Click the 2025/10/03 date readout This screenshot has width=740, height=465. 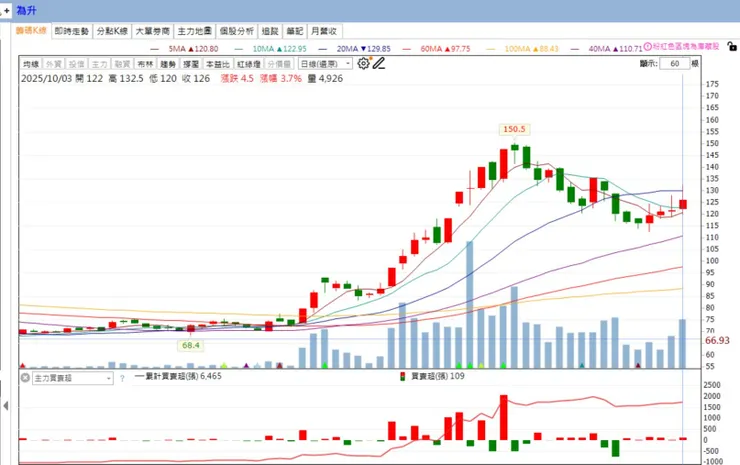(46, 78)
